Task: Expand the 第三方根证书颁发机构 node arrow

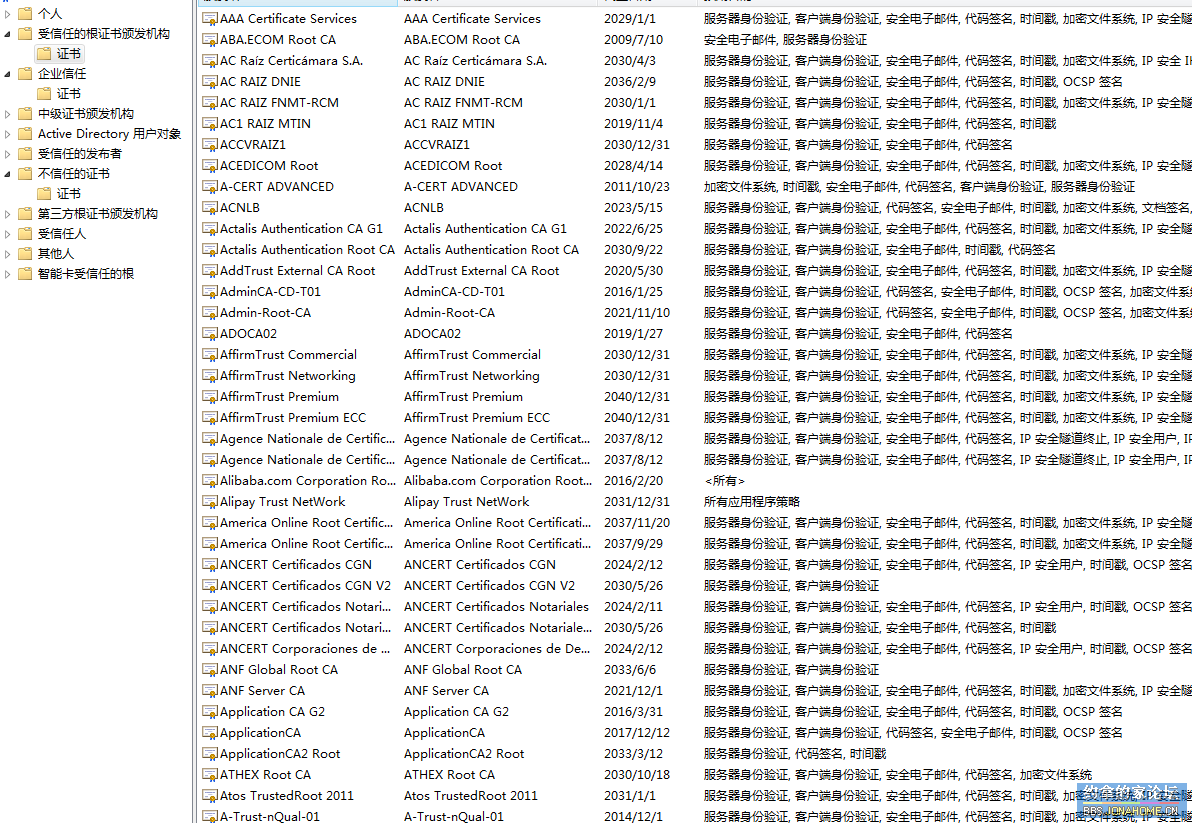Action: point(8,214)
